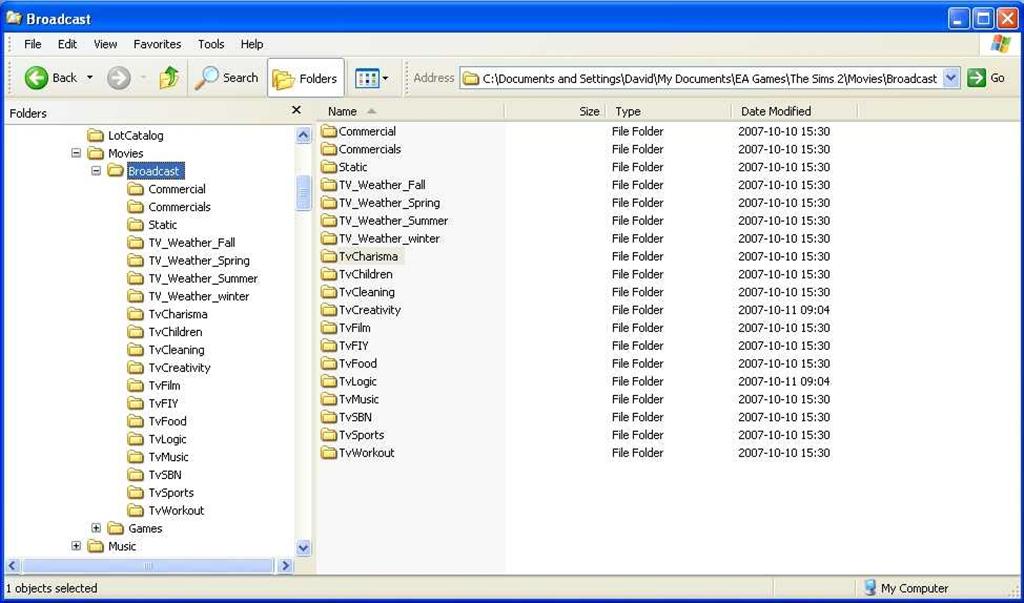Viewport: 1024px width, 603px height.
Task: Click TV_Weather_winter folder icon in file list
Action: [328, 238]
